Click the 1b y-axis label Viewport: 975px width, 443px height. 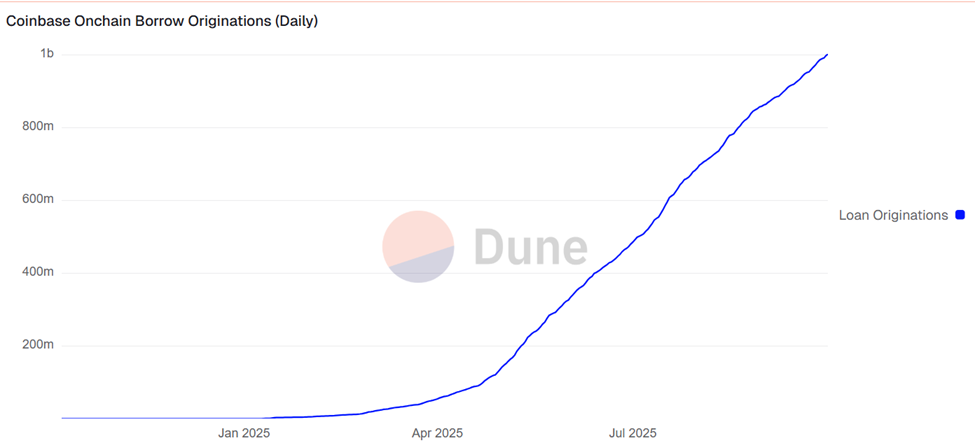click(46, 53)
